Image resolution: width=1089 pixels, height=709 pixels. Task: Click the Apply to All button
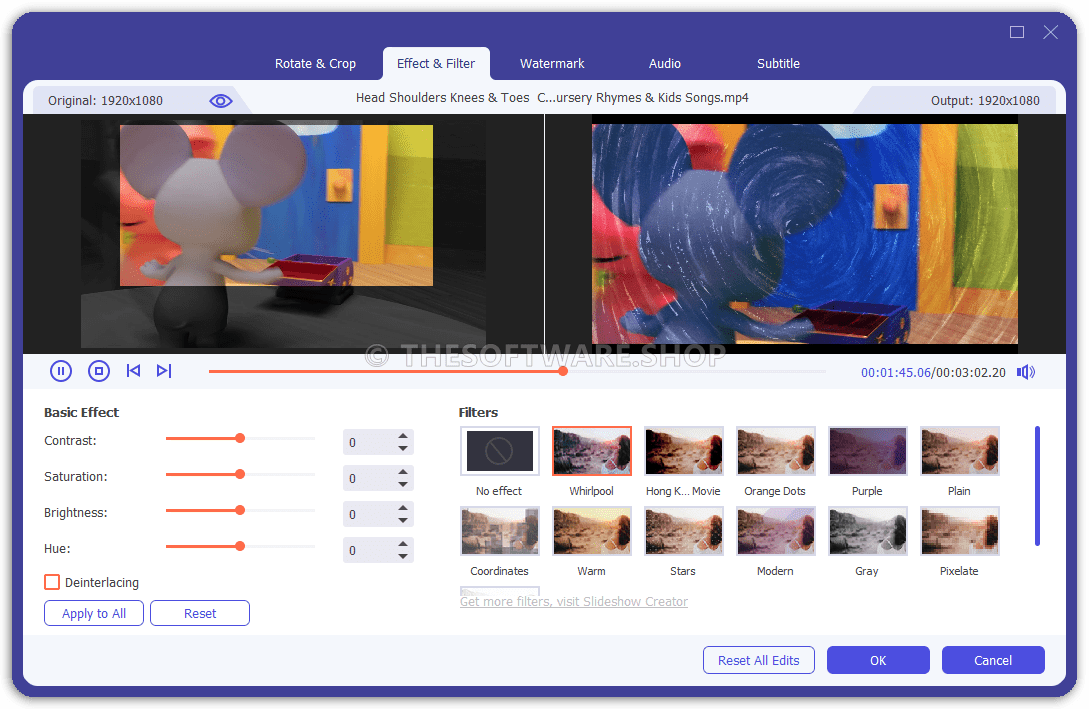click(x=94, y=613)
